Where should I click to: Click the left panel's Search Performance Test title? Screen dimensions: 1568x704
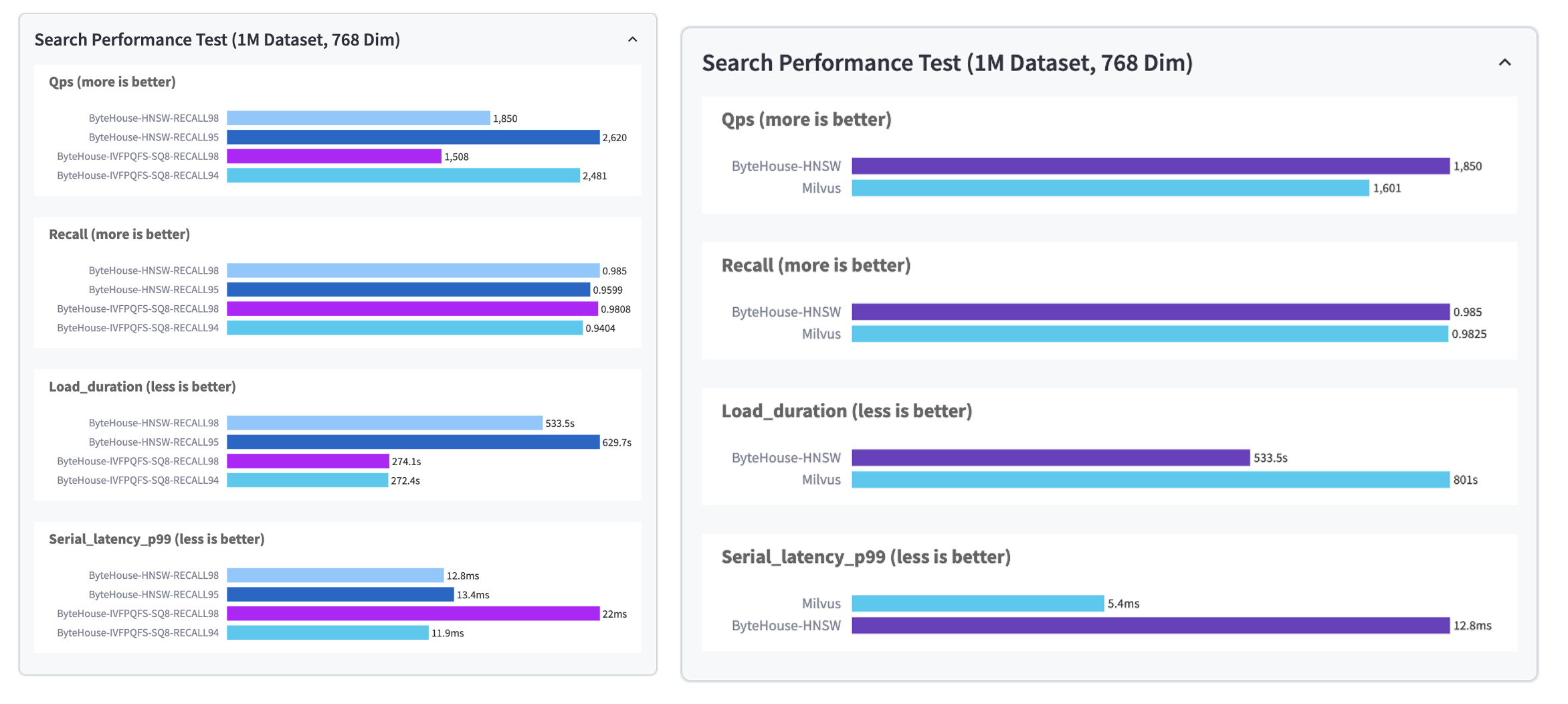pos(217,39)
